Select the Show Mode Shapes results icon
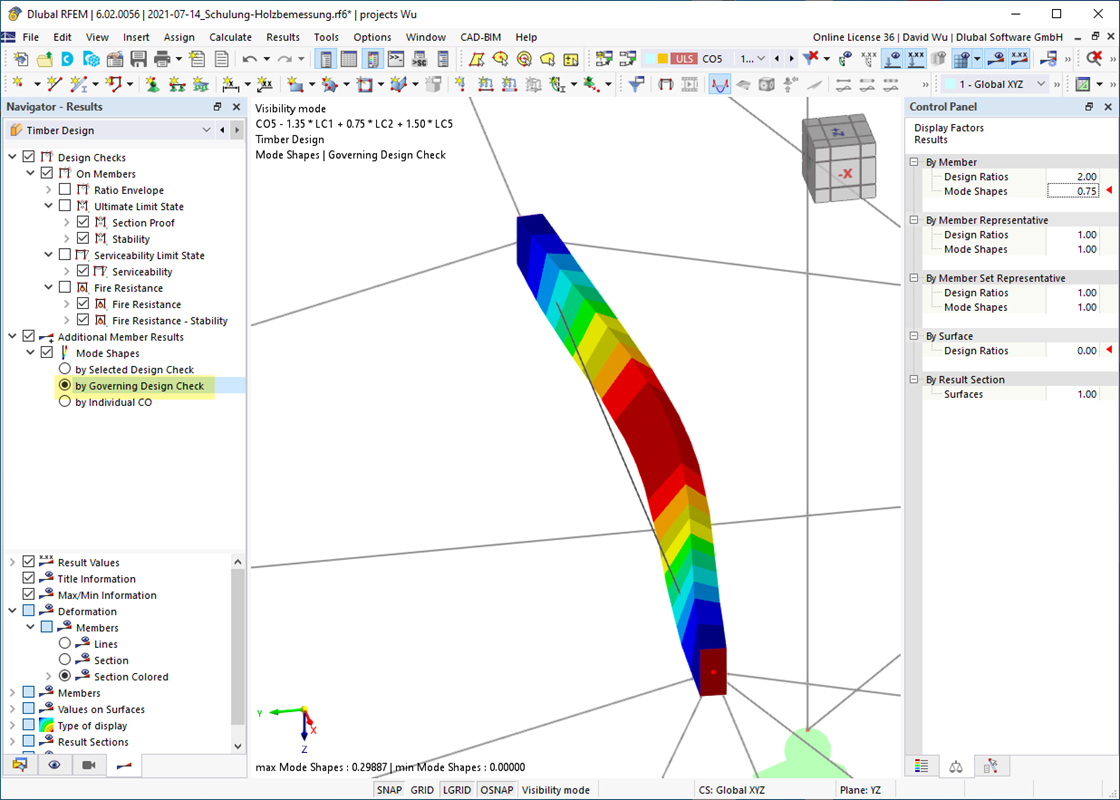1120x800 pixels. [x=720, y=83]
